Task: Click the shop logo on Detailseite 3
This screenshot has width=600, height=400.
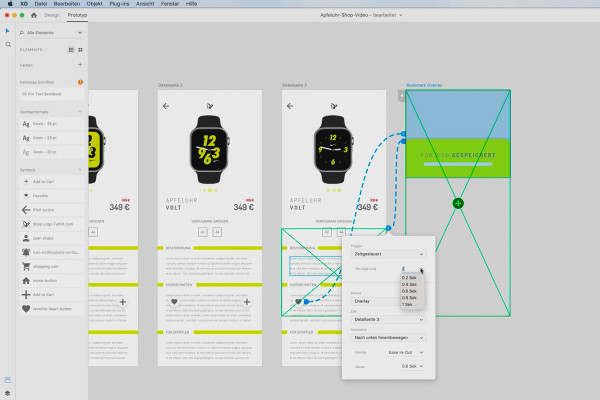Action: pos(334,106)
